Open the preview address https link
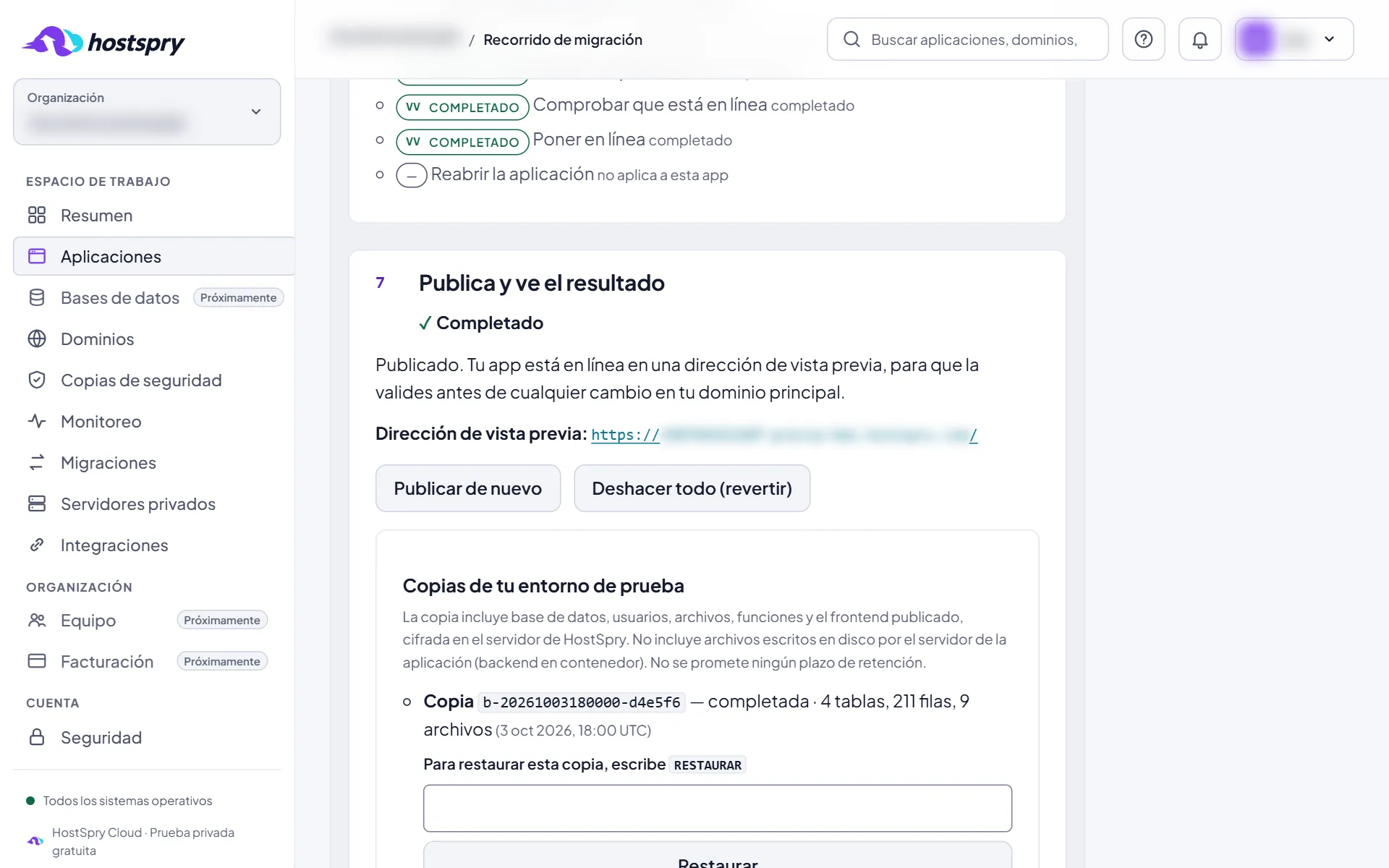This screenshot has height=868, width=1389. 784,435
